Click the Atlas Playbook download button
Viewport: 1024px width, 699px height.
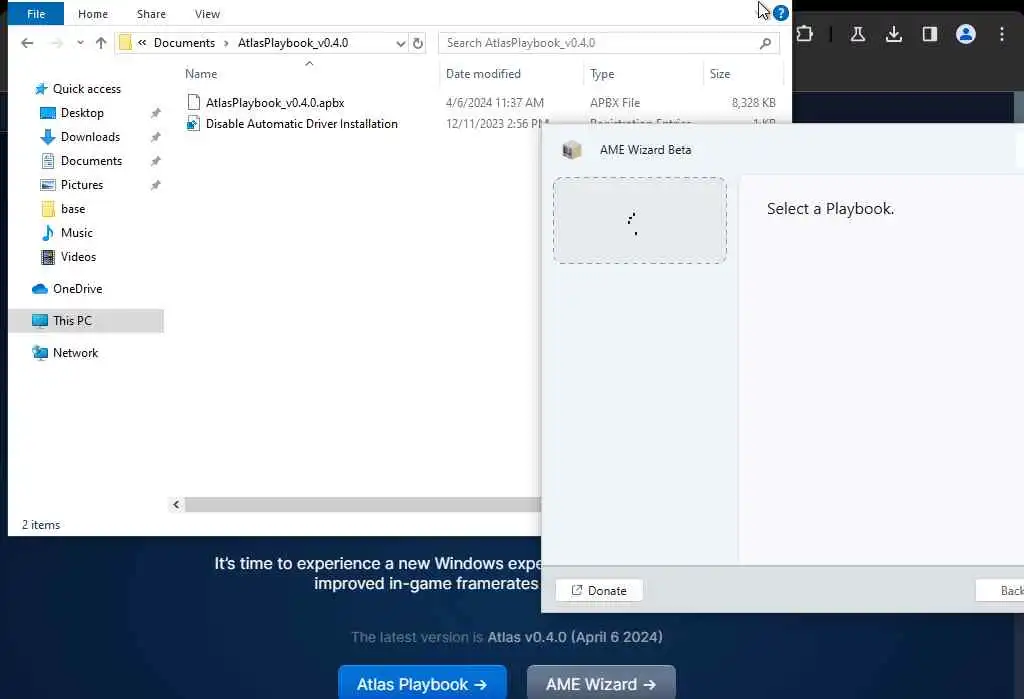[x=422, y=683]
